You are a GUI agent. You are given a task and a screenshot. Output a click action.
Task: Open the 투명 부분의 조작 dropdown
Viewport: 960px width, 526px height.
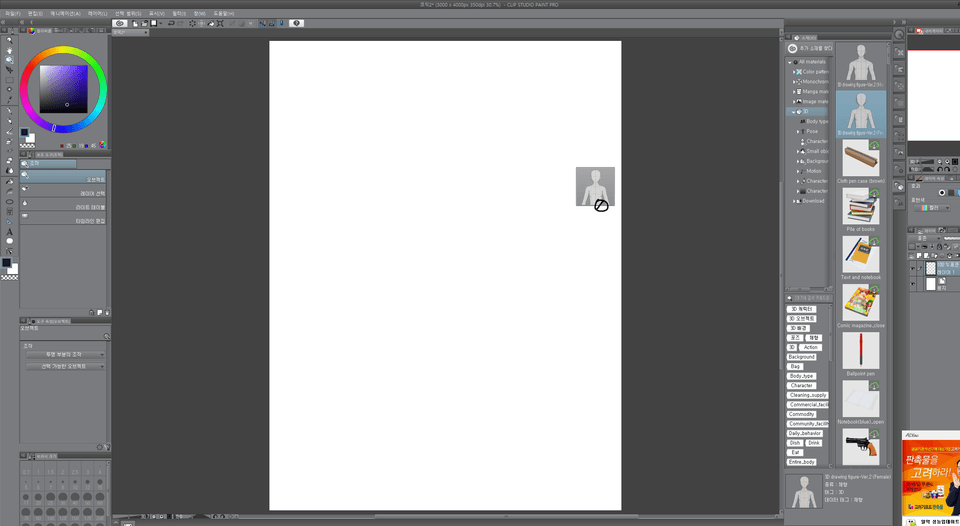pos(65,355)
